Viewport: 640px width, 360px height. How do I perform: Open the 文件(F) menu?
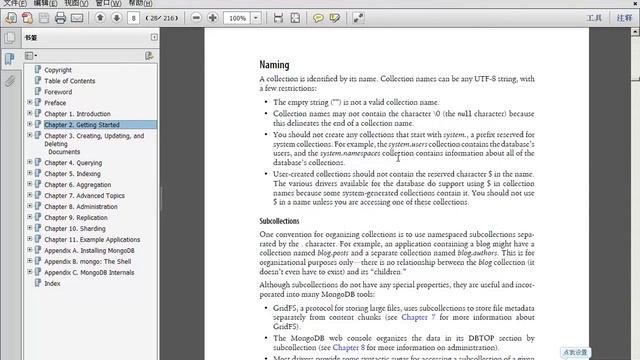[x=15, y=3]
